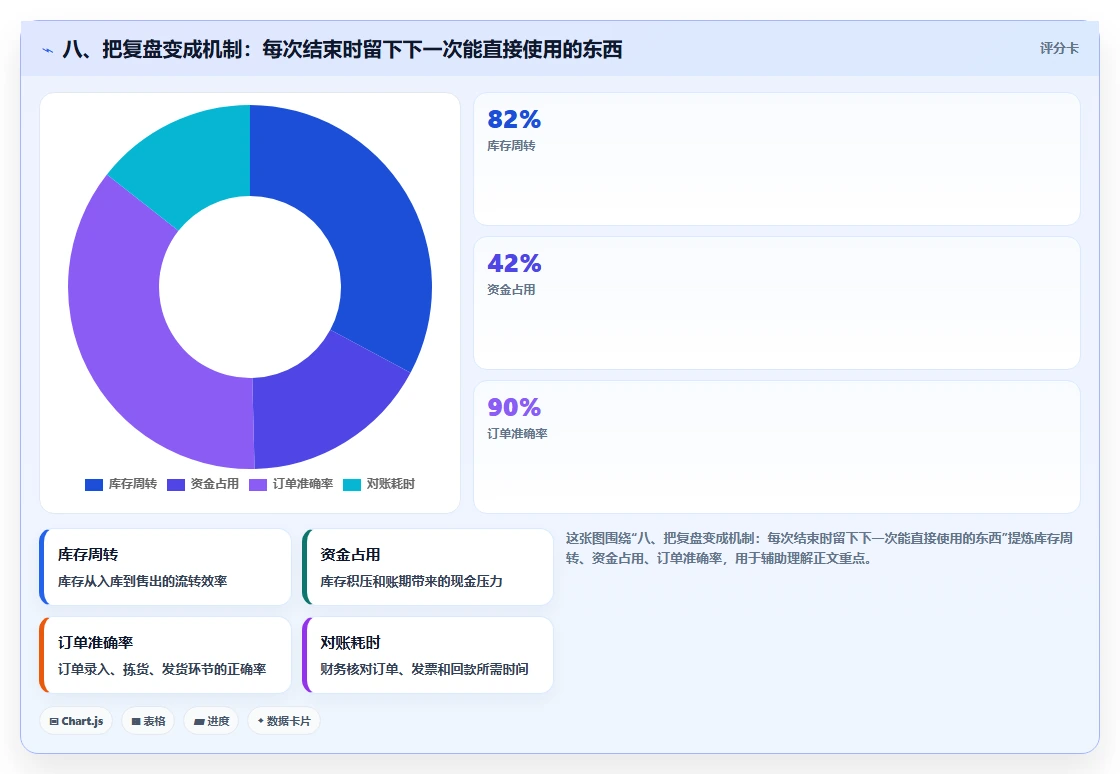Click the Chart.js tag chip
Screen dimensions: 1120x774
tap(76, 721)
